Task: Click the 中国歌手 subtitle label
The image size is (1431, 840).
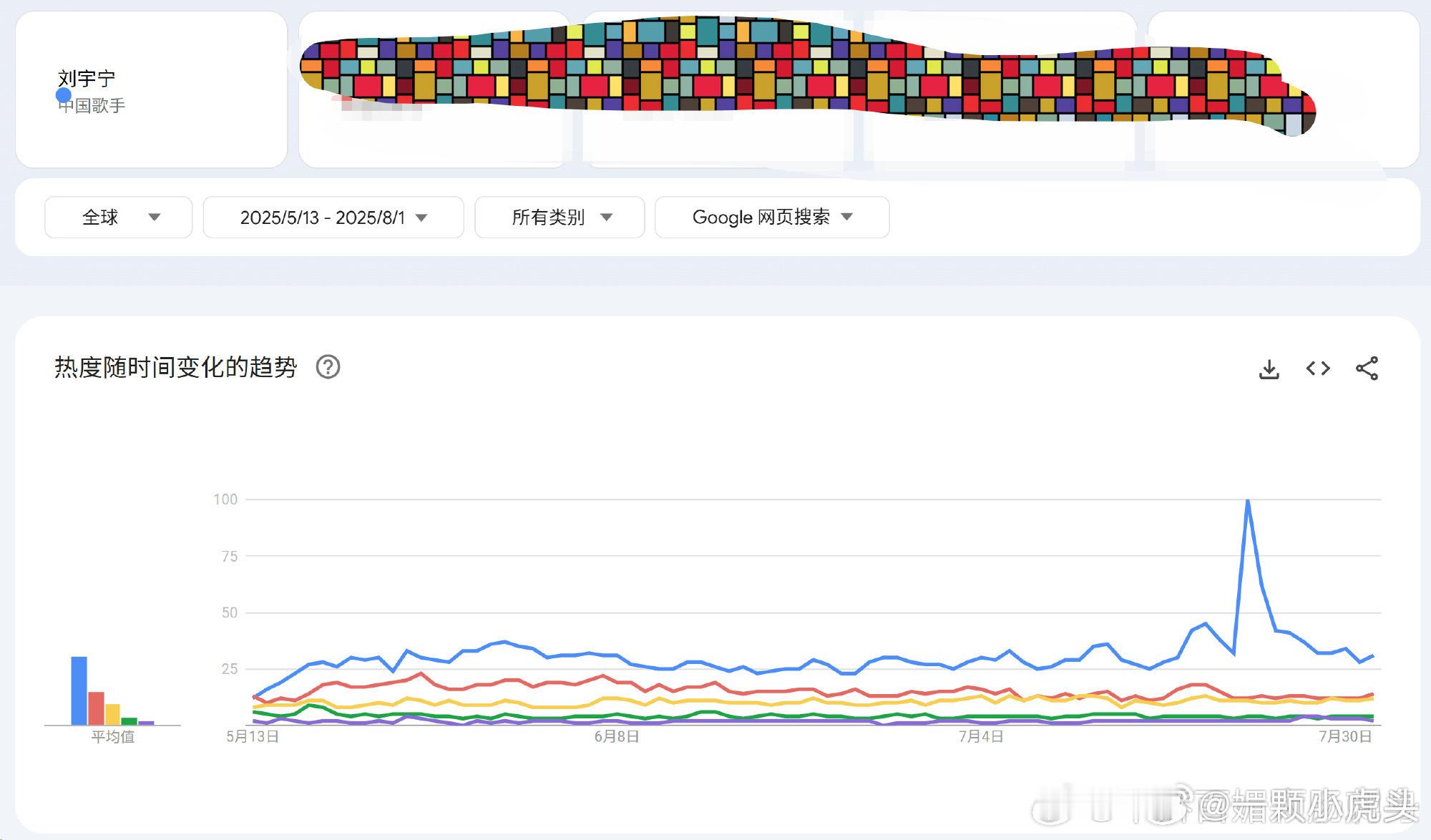Action: coord(92,106)
